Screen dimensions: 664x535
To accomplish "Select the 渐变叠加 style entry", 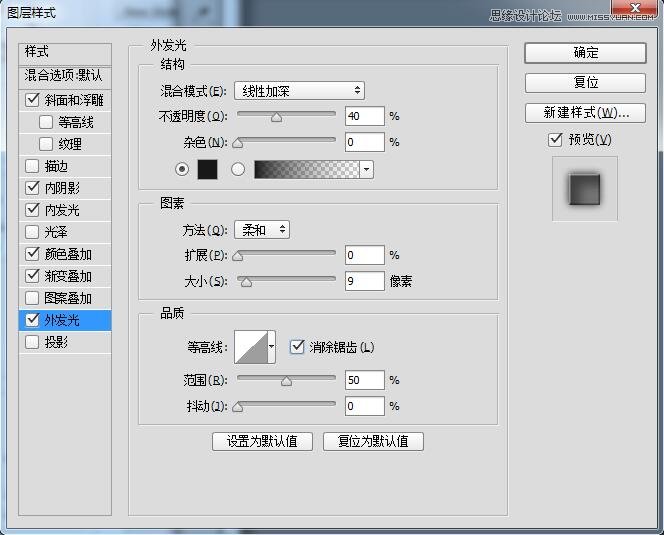I will pos(68,276).
